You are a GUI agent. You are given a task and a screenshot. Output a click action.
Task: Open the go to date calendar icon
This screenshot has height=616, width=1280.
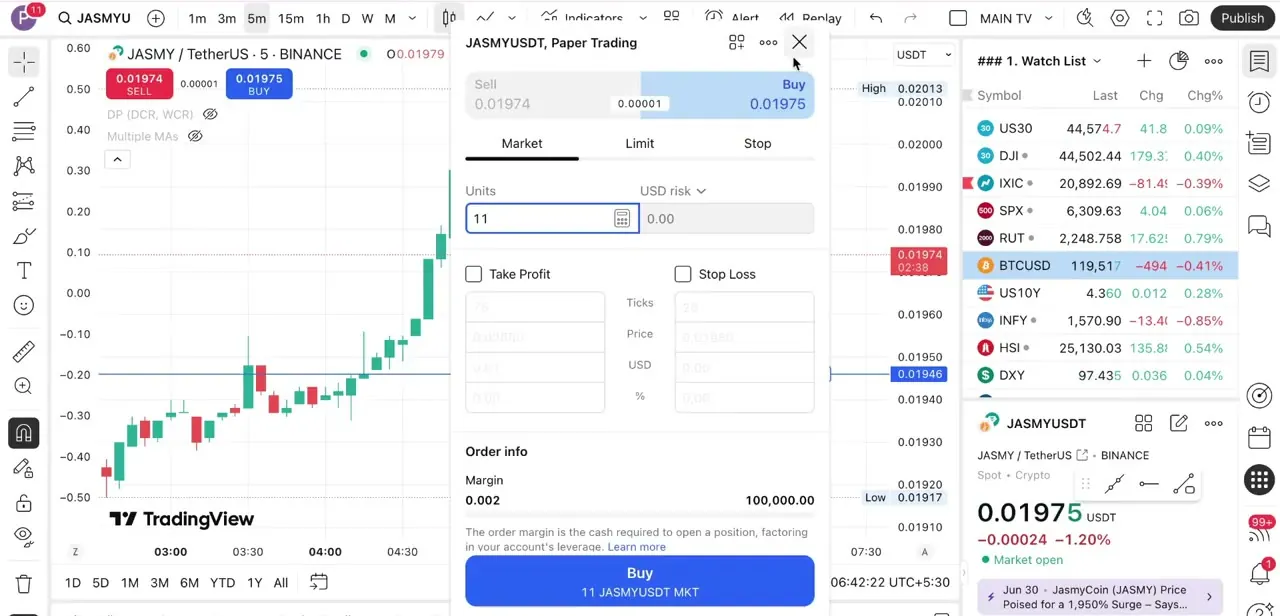click(319, 582)
